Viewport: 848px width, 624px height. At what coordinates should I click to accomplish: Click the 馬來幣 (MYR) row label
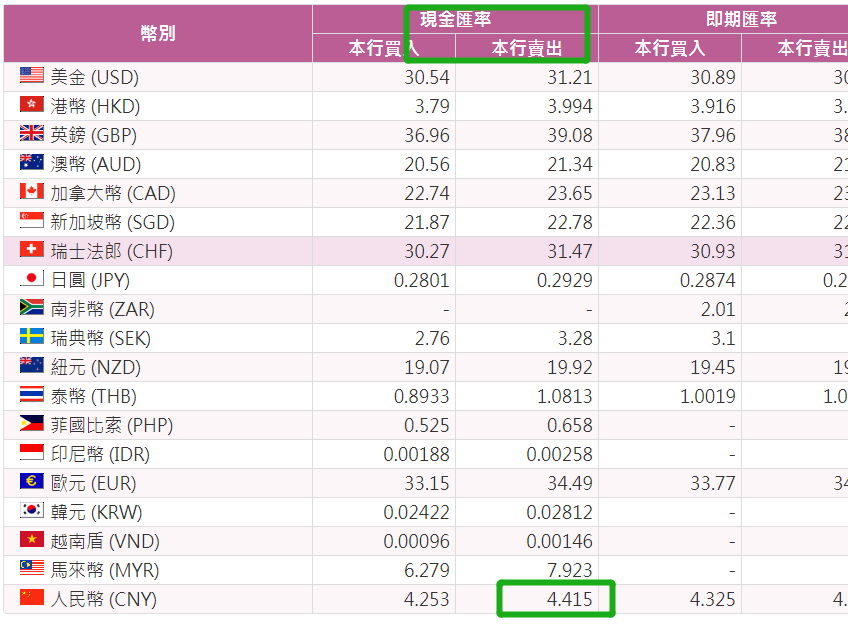pyautogui.click(x=104, y=570)
